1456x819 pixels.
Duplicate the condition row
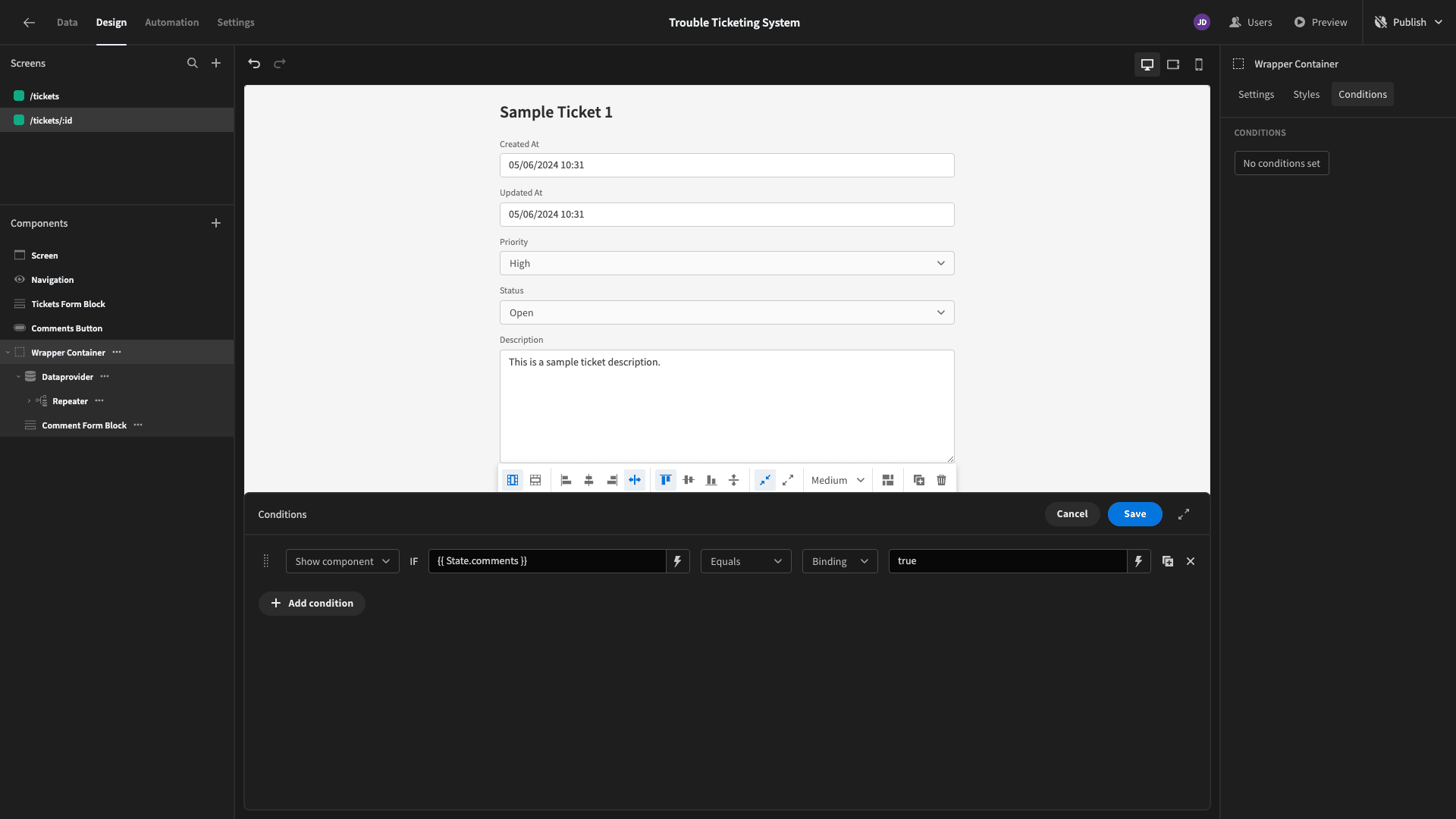1168,561
